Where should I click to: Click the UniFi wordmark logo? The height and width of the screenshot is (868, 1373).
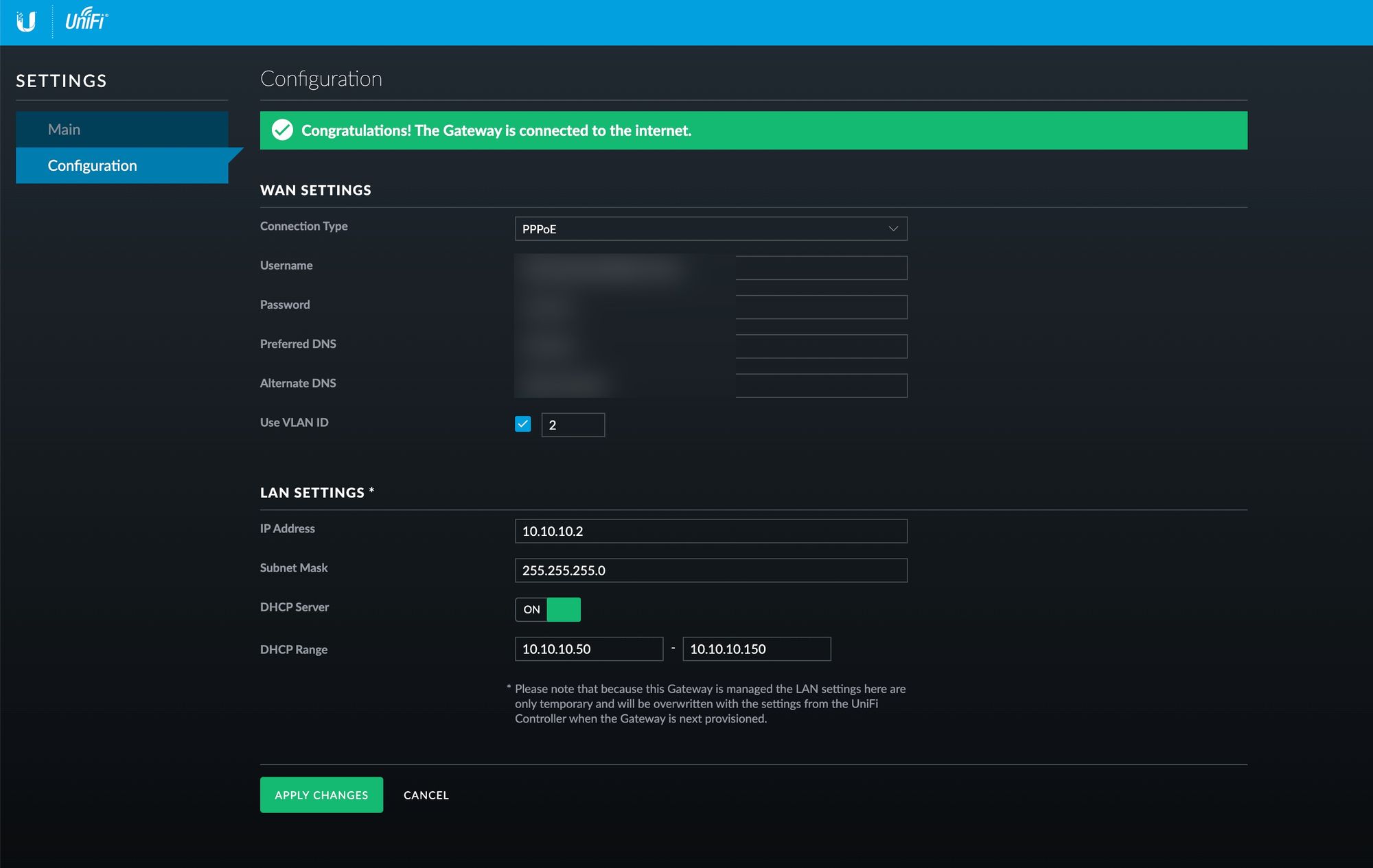point(86,21)
